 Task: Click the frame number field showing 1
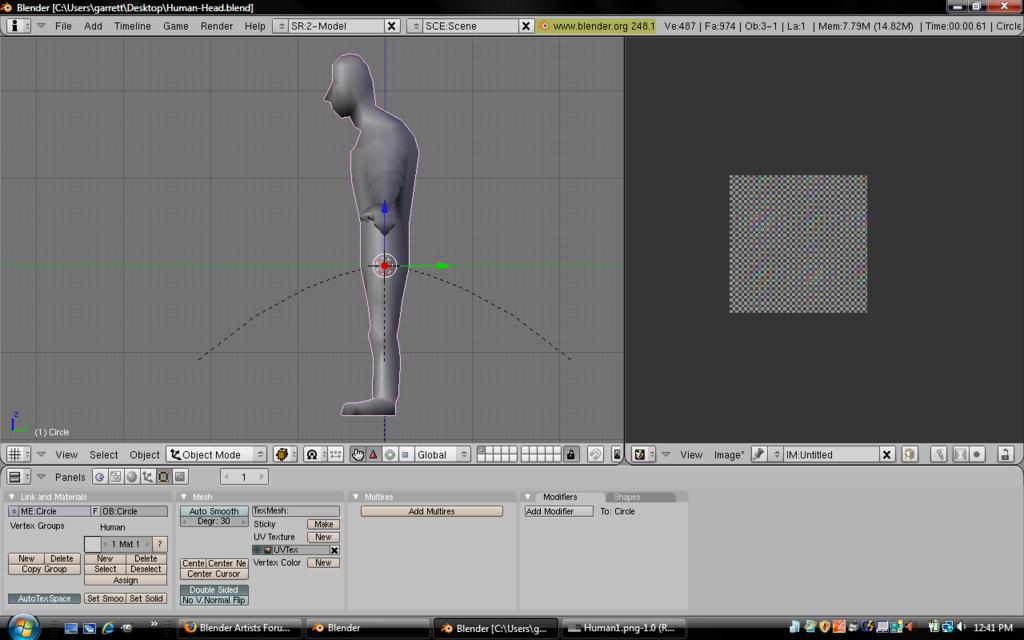[244, 477]
